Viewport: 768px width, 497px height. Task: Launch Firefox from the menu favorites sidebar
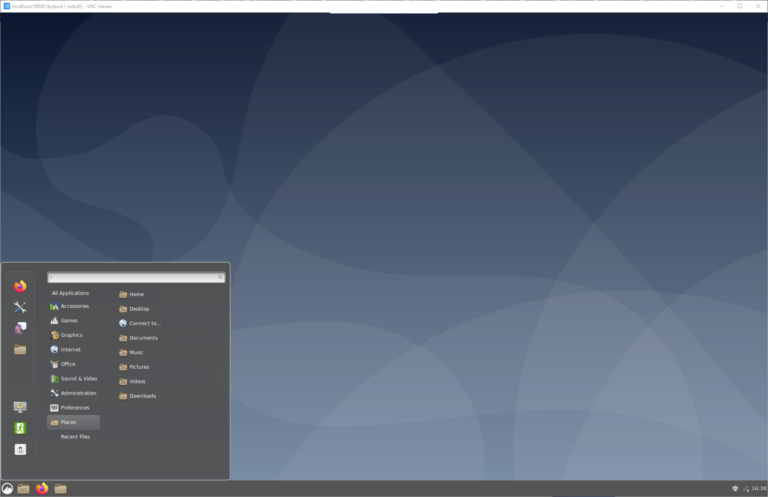[20, 286]
